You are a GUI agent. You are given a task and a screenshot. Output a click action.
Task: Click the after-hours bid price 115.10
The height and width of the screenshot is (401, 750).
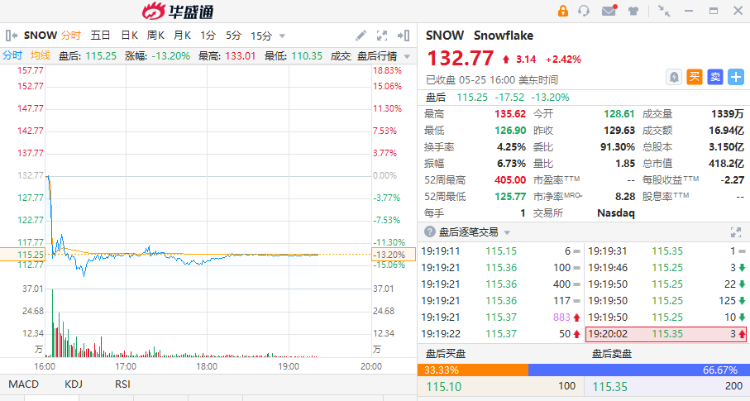point(444,387)
